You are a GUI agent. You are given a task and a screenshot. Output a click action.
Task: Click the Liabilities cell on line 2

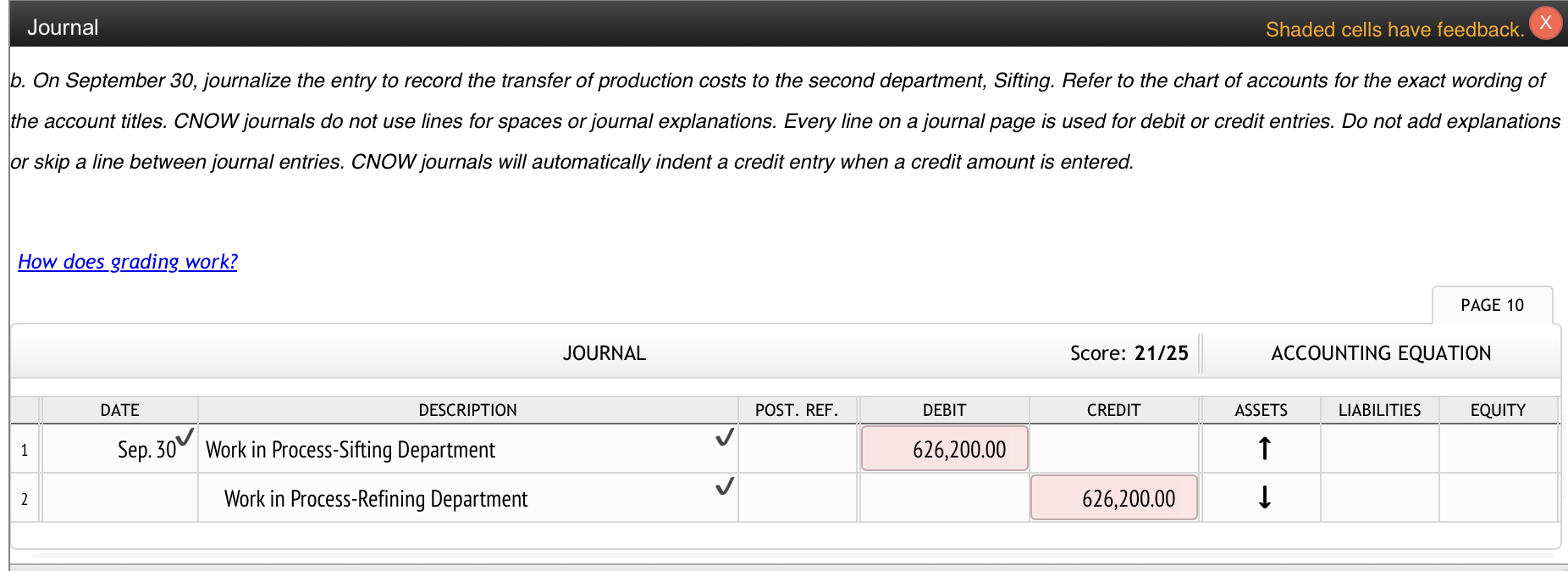(1380, 498)
